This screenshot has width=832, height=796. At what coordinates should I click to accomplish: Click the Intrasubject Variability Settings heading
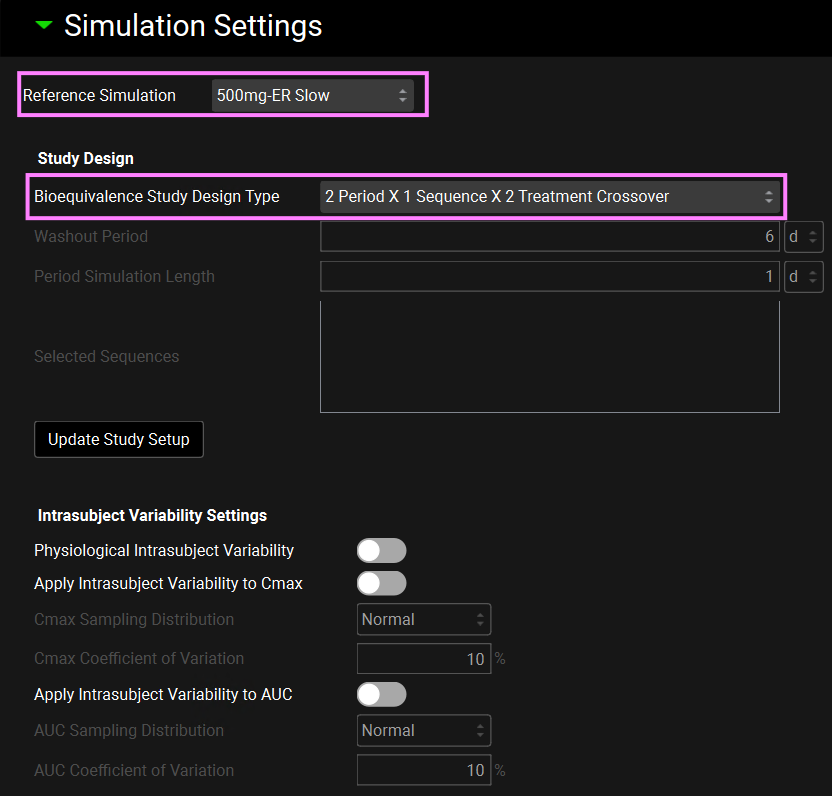tap(152, 516)
